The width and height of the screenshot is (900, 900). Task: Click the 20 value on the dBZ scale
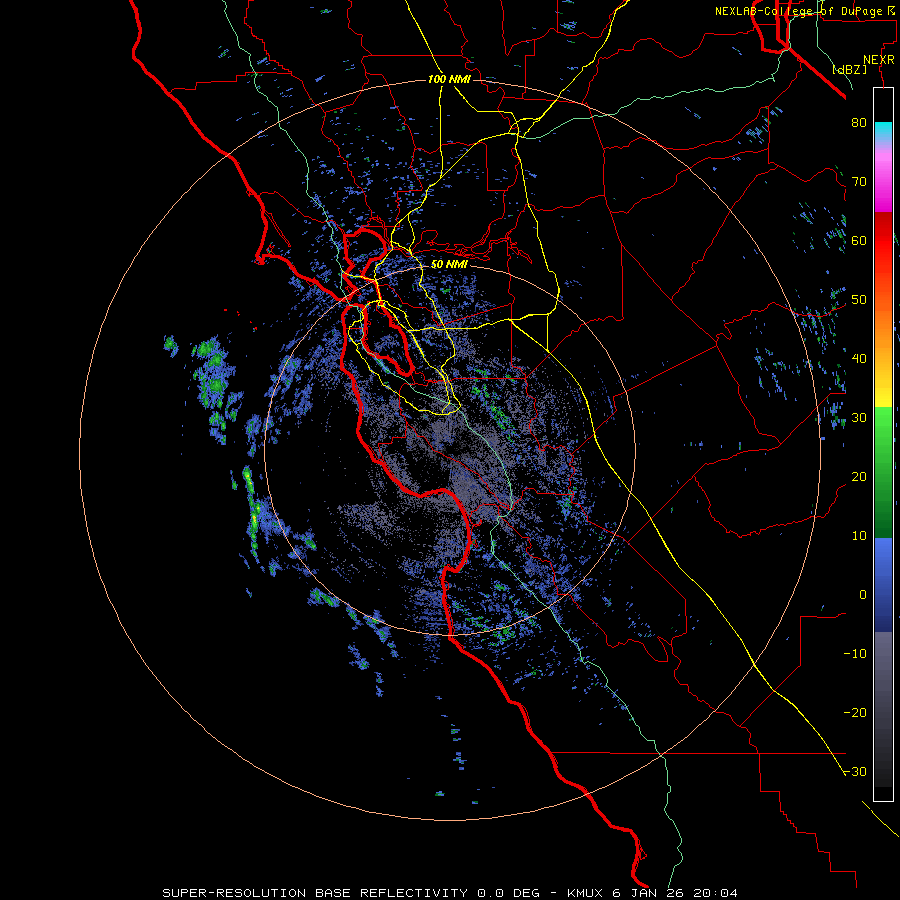(859, 477)
